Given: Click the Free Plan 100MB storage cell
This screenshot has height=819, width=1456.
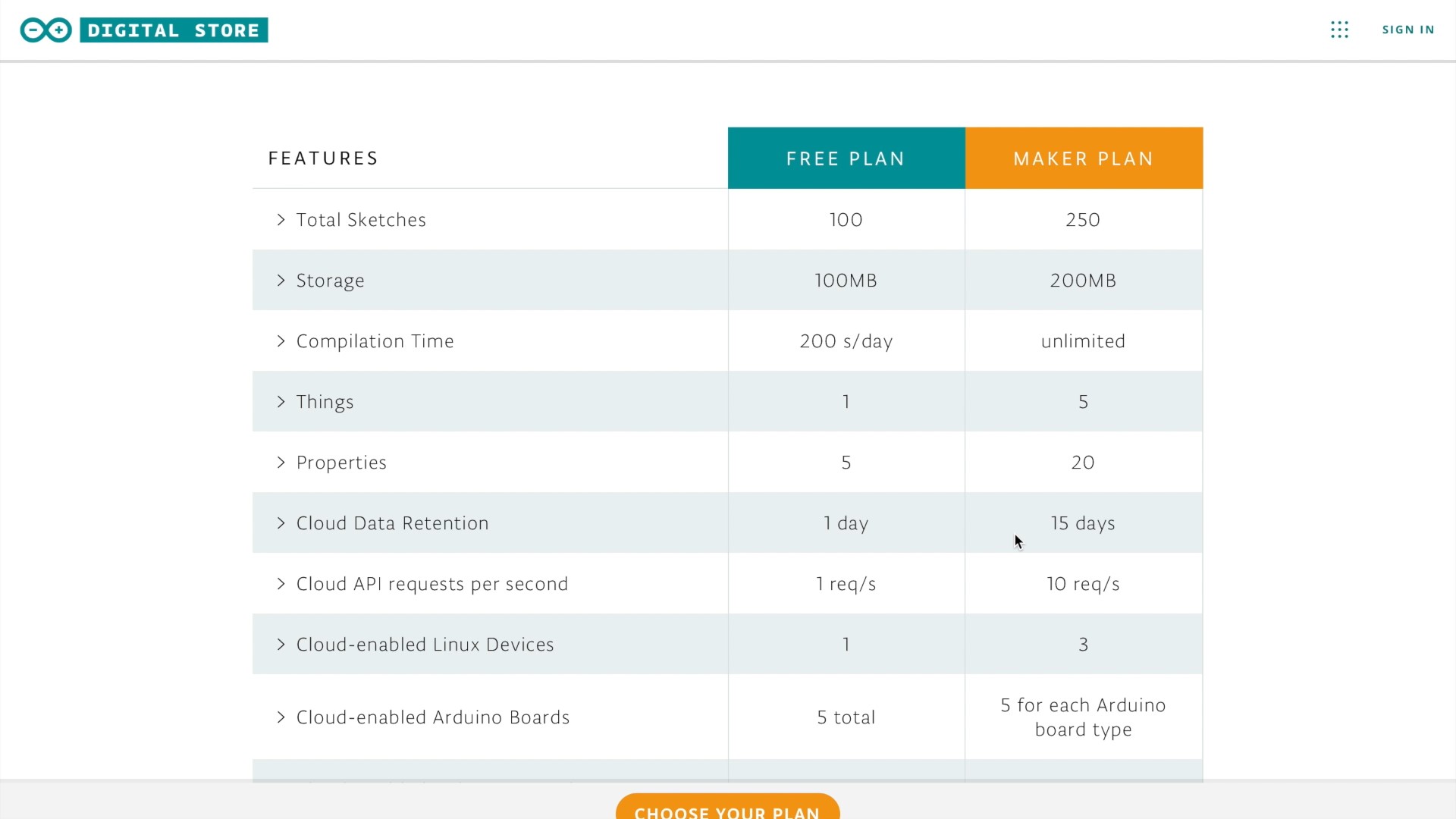Looking at the screenshot, I should pyautogui.click(x=846, y=281).
